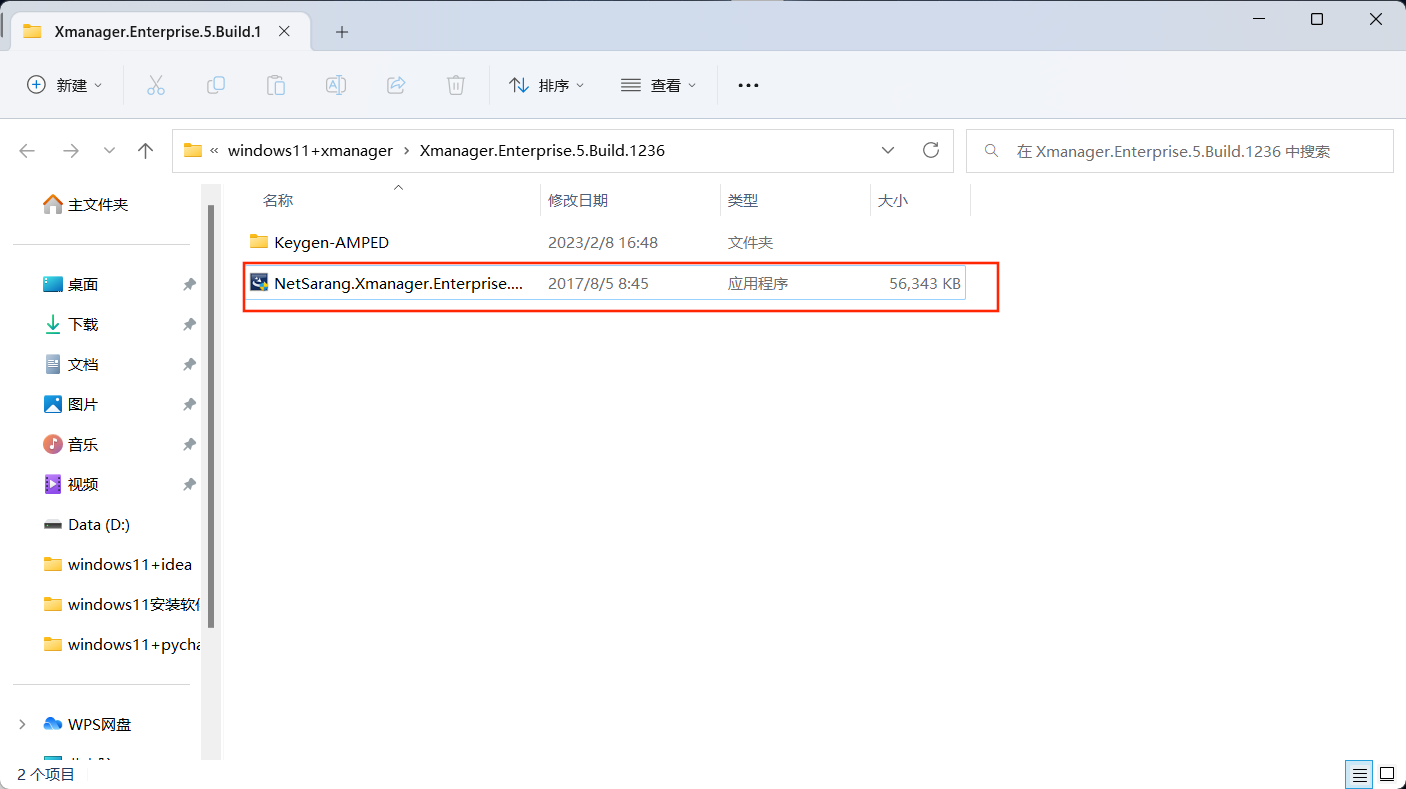The height and width of the screenshot is (789, 1406).
Task: Click the 2023/2/8 16:48 date cell
Action: pos(603,243)
